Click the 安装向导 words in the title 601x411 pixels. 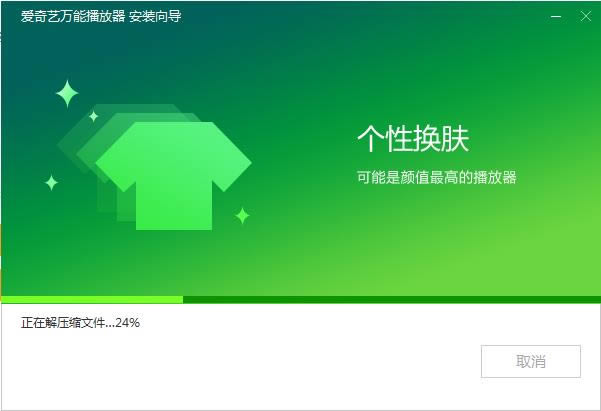click(x=155, y=16)
